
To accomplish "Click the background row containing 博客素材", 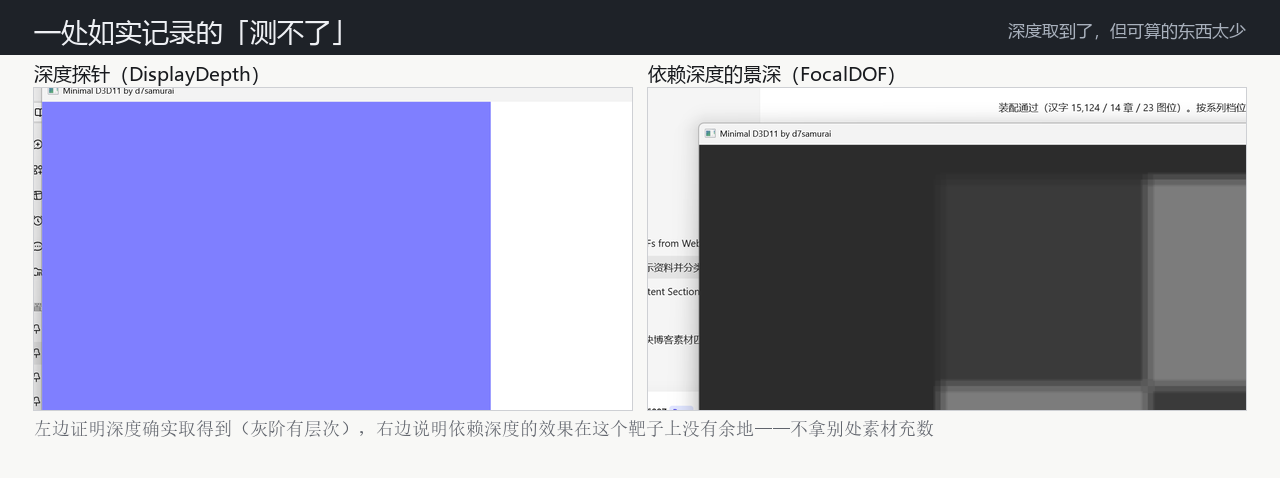I will [x=673, y=339].
